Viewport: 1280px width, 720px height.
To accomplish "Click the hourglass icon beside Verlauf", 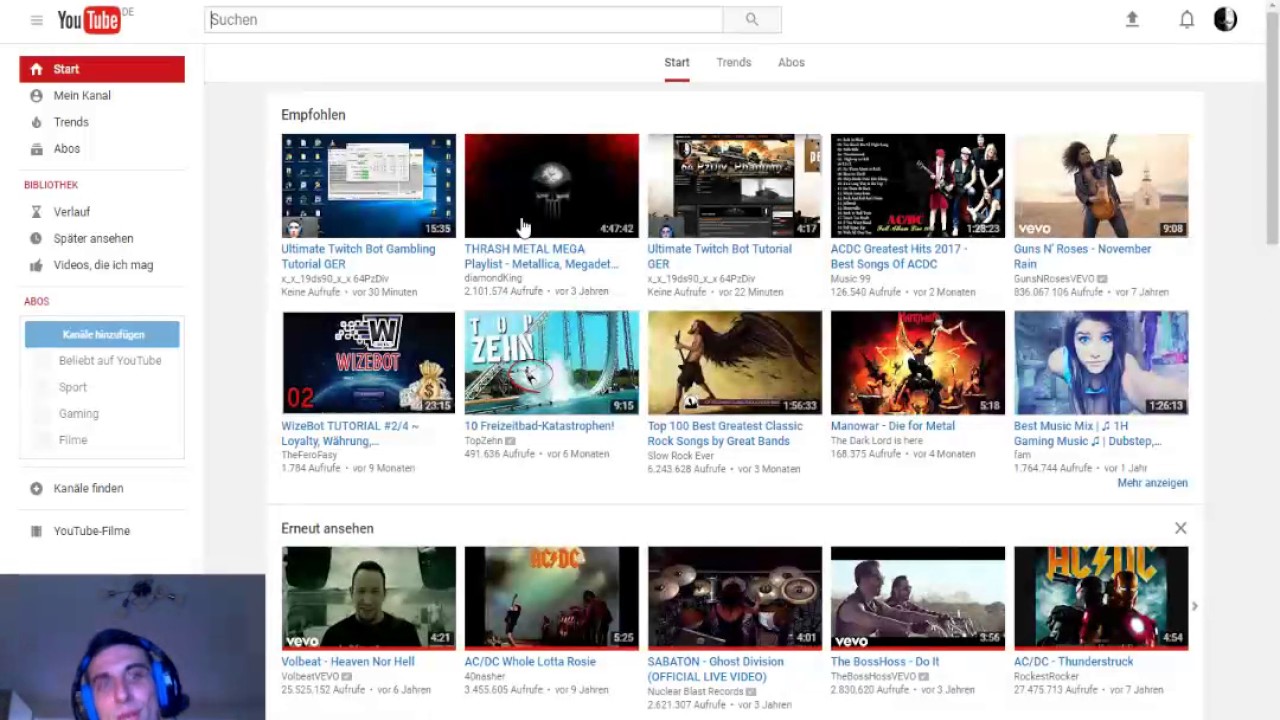I will [36, 212].
